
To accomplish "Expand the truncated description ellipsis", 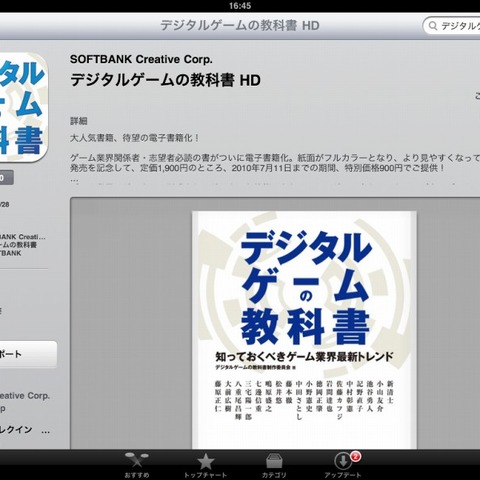I will tap(74, 180).
